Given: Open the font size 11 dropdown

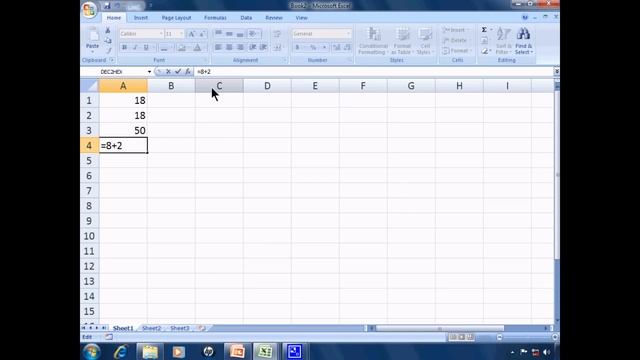Looking at the screenshot, I should coord(181,34).
